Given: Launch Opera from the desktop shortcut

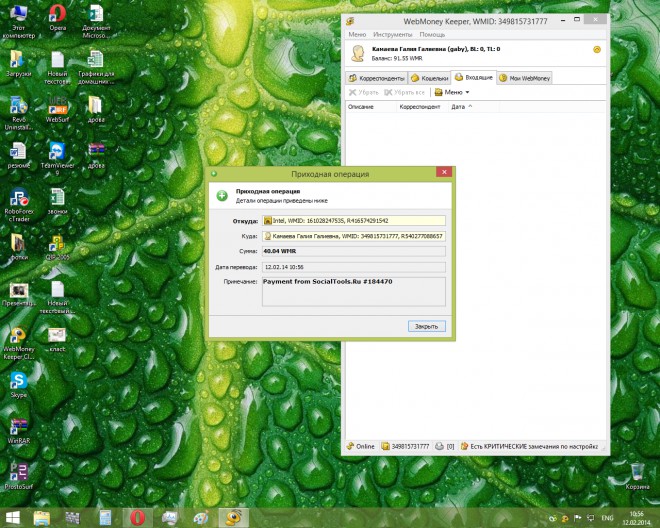Looking at the screenshot, I should coord(58,18).
